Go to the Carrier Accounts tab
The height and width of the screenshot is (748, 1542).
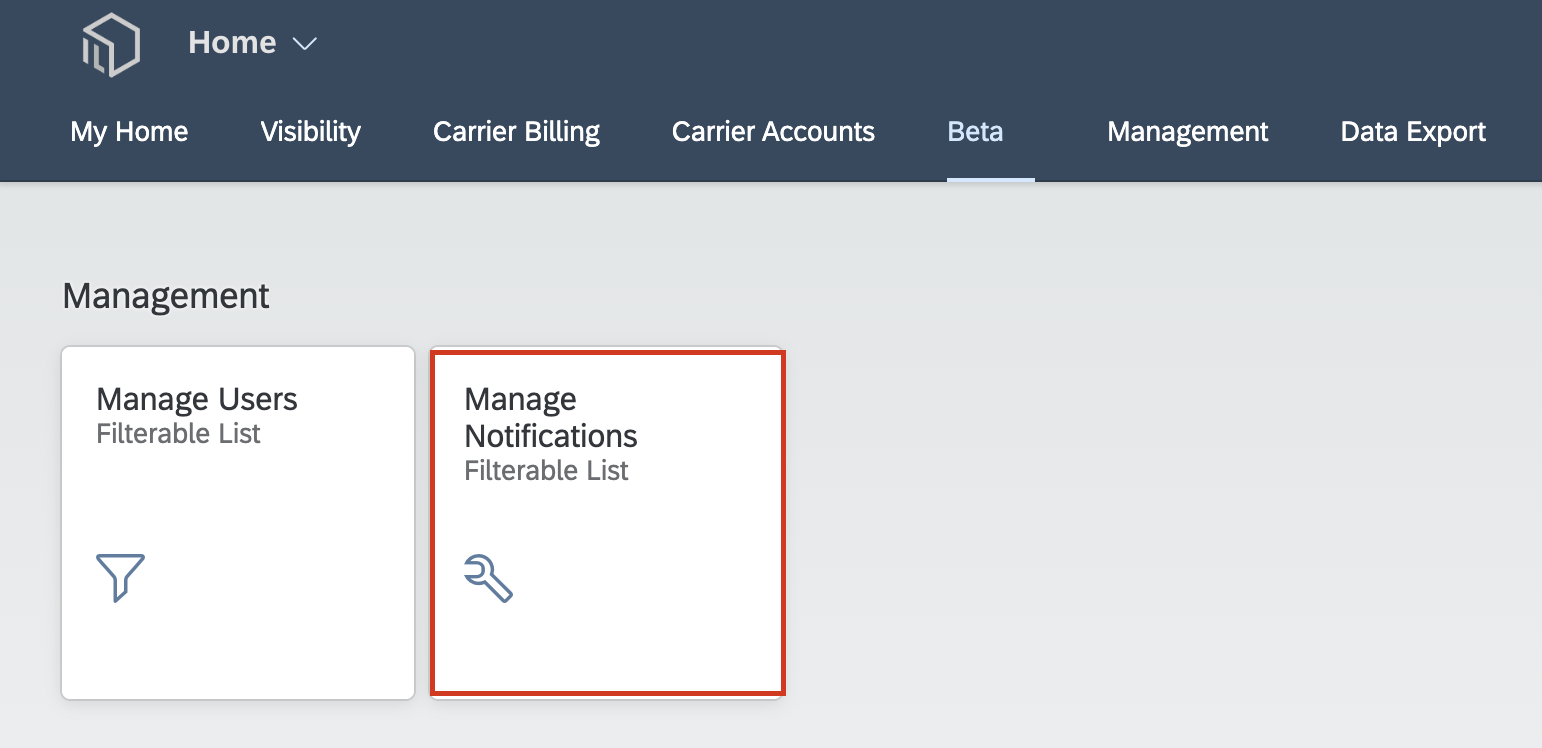click(773, 131)
